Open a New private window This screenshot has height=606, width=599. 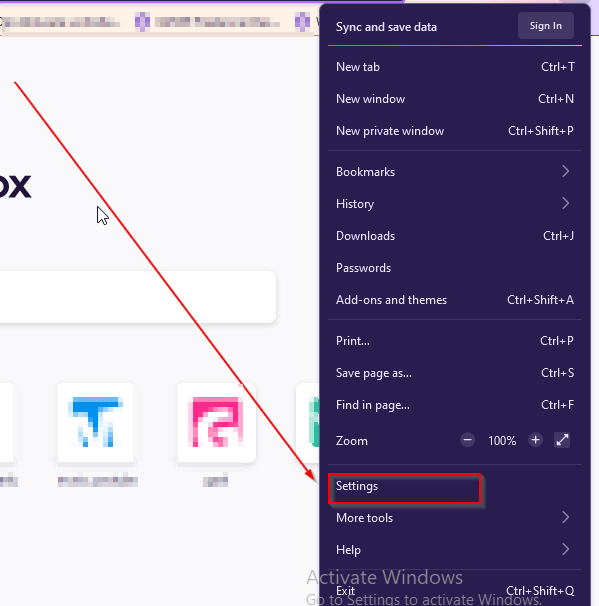tap(455, 131)
